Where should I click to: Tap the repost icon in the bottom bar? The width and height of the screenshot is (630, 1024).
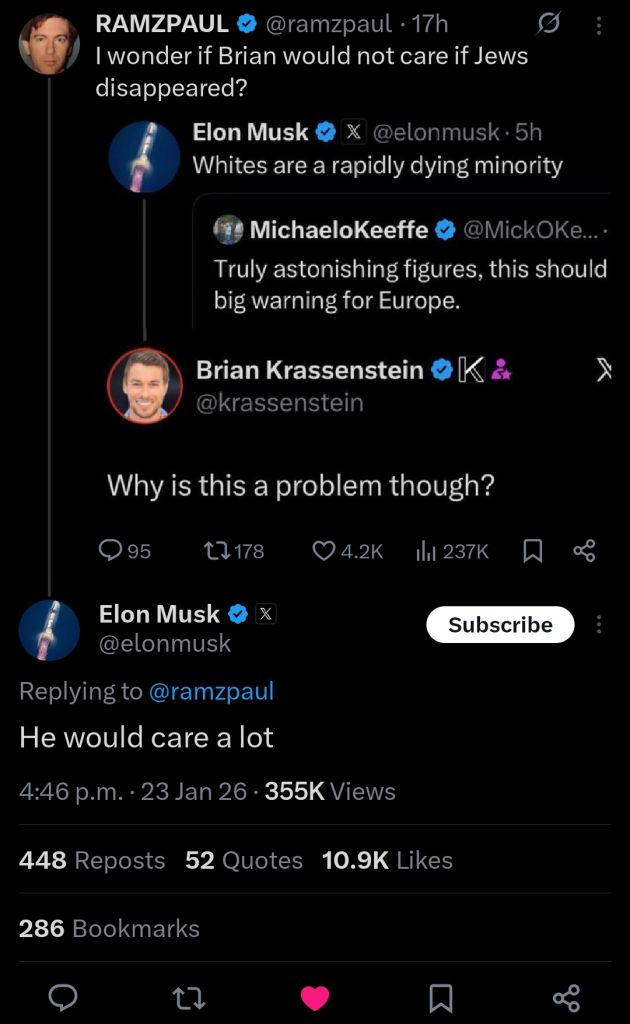(190, 996)
